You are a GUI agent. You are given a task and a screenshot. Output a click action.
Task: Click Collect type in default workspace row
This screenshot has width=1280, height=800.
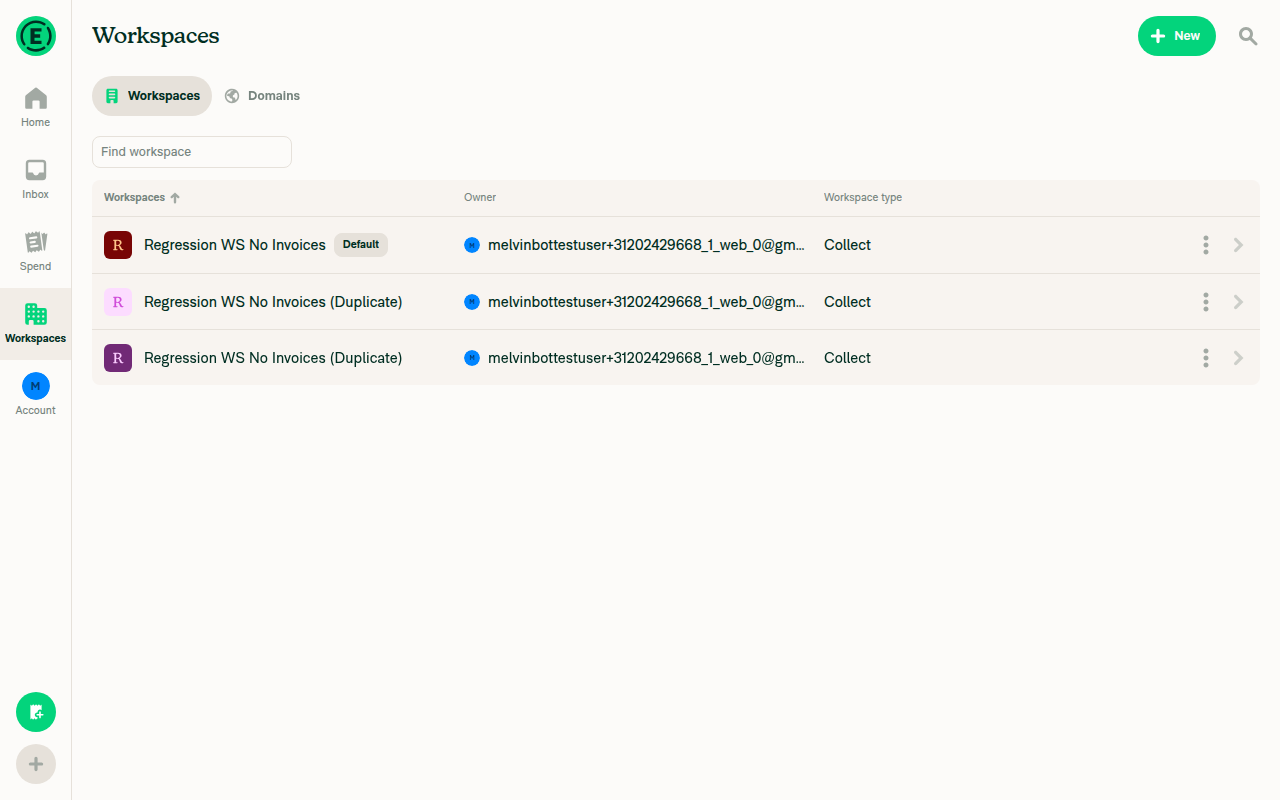click(847, 245)
